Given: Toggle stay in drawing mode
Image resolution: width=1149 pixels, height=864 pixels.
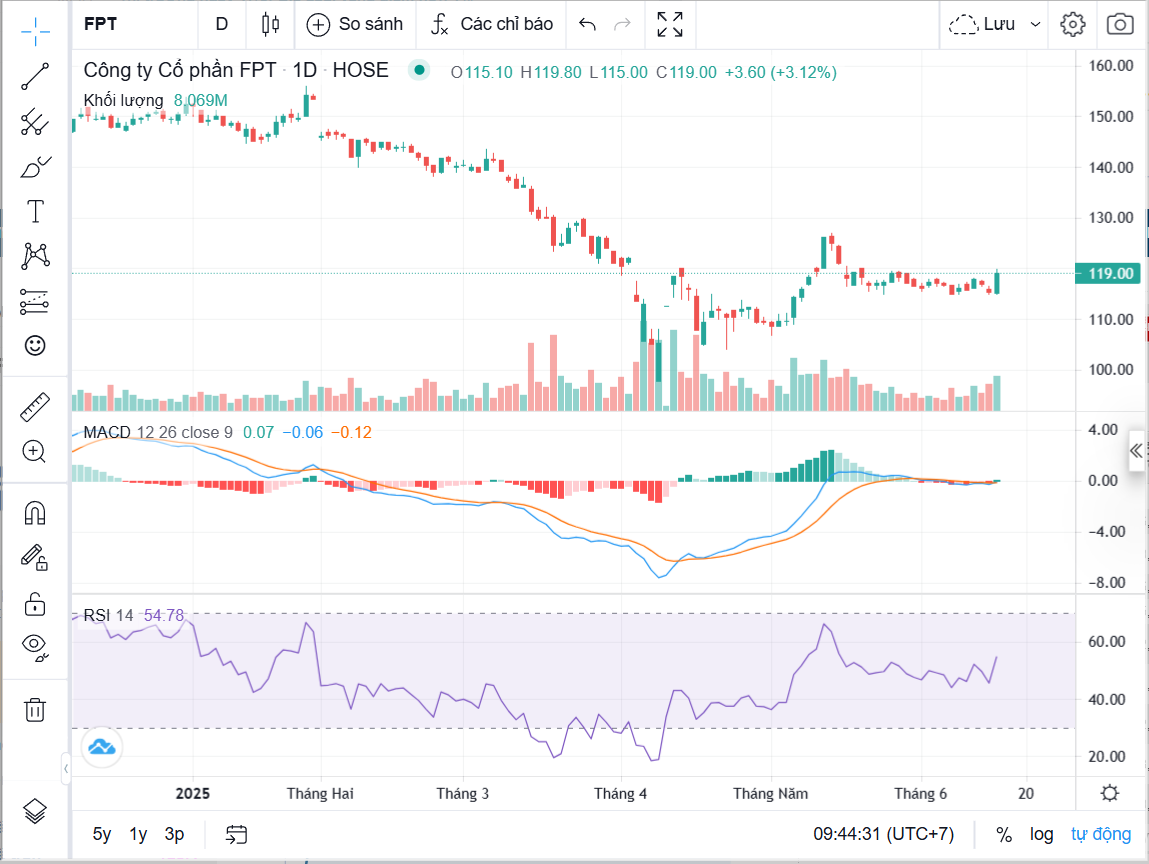Looking at the screenshot, I should (x=35, y=558).
